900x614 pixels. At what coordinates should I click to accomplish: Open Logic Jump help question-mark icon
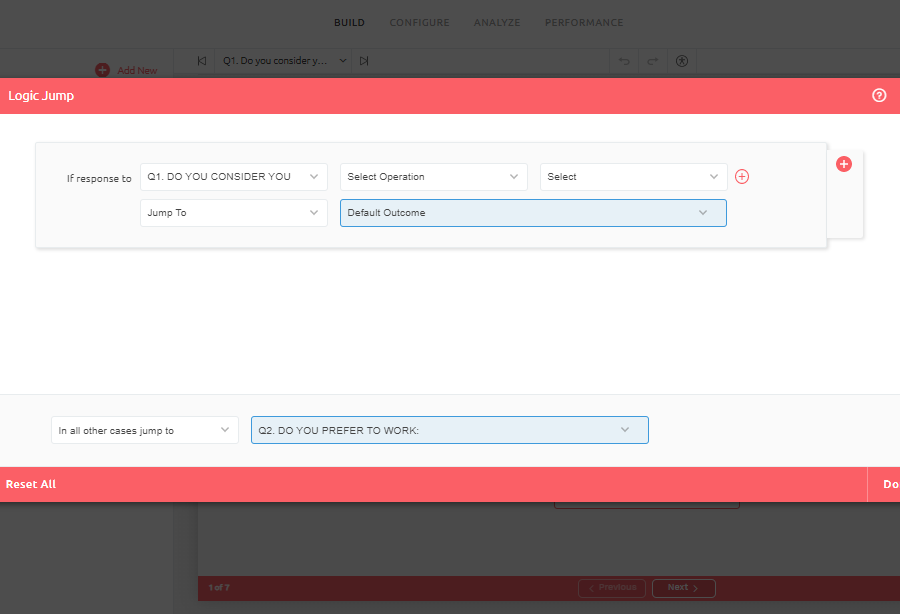tap(879, 96)
